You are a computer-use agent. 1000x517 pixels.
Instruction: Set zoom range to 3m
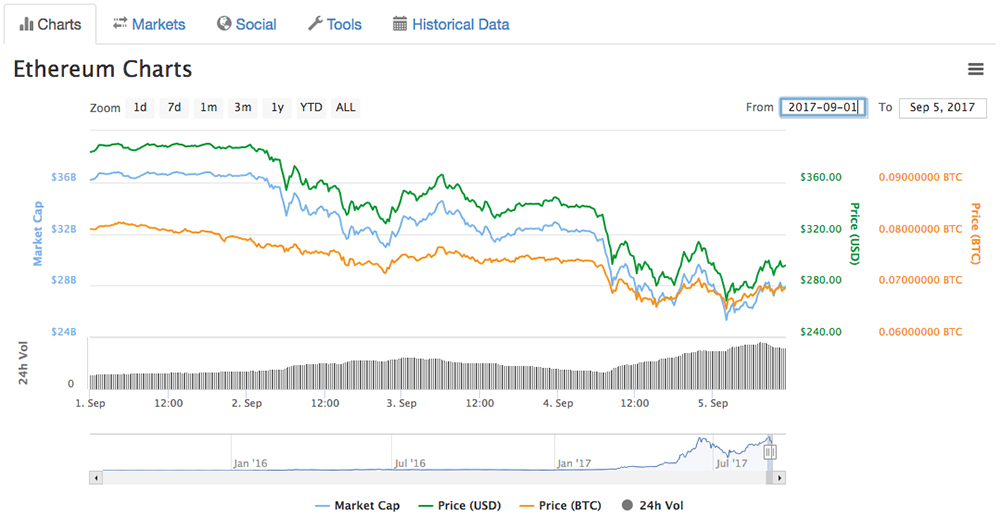point(242,107)
